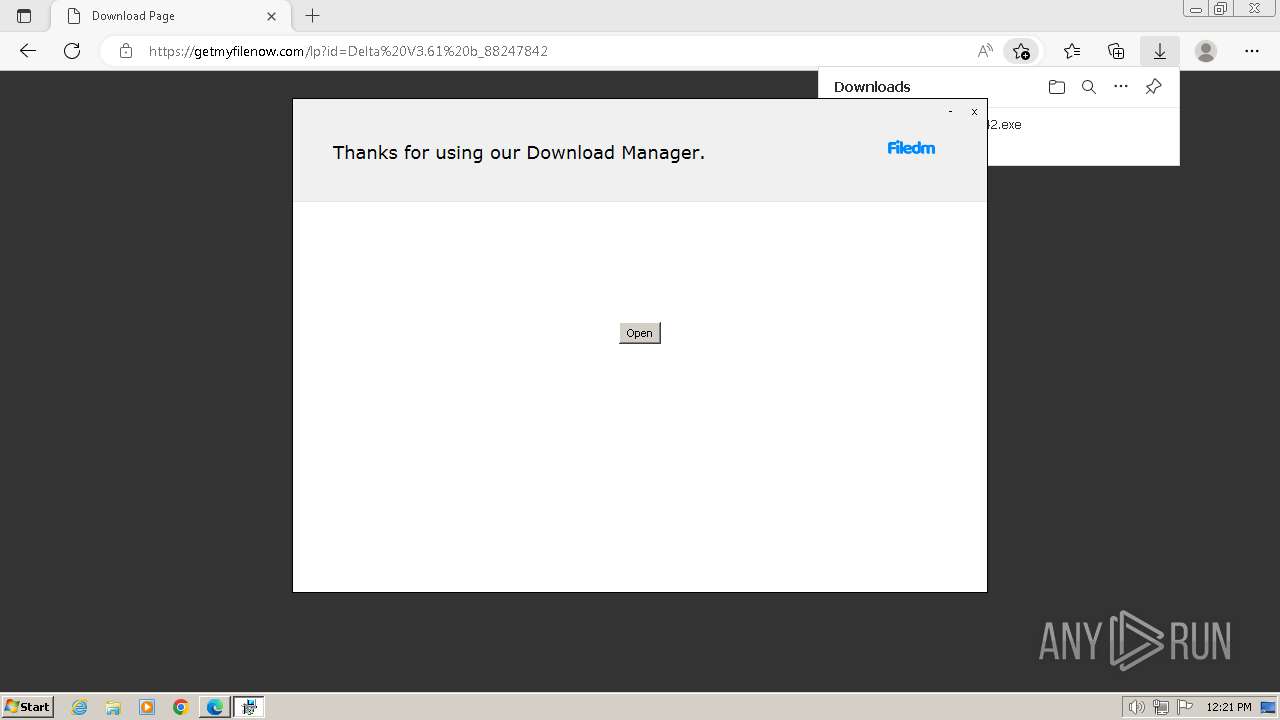Image resolution: width=1280 pixels, height=720 pixels.
Task: Close the Download Page tab
Action: (272, 16)
